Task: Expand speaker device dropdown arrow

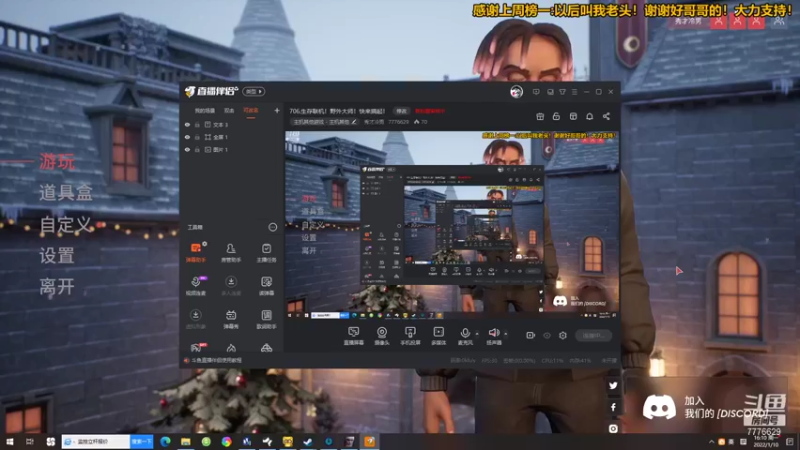Action: pyautogui.click(x=506, y=334)
